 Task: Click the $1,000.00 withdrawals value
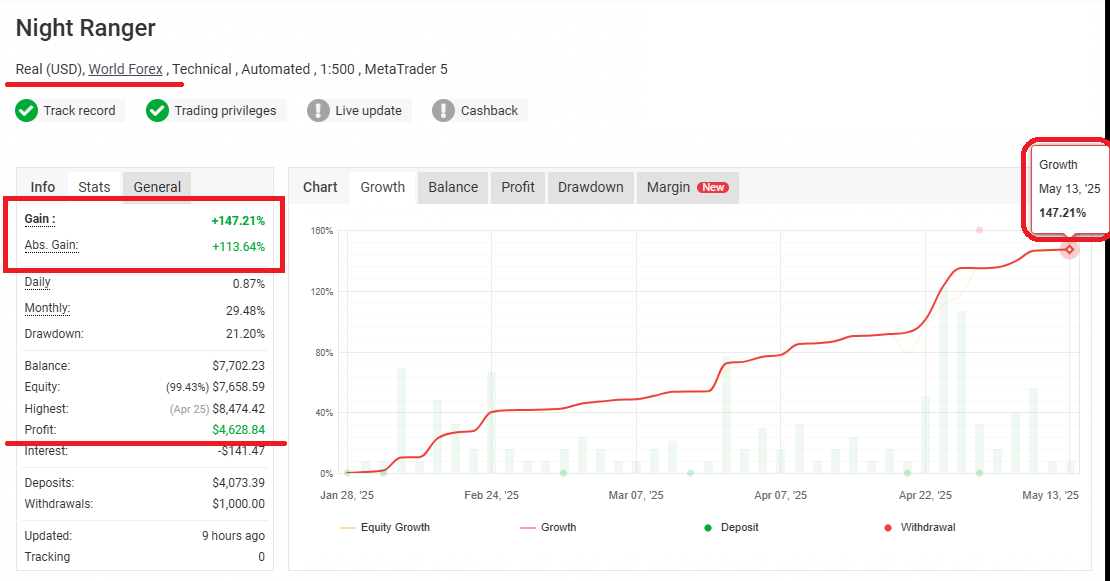pos(239,504)
